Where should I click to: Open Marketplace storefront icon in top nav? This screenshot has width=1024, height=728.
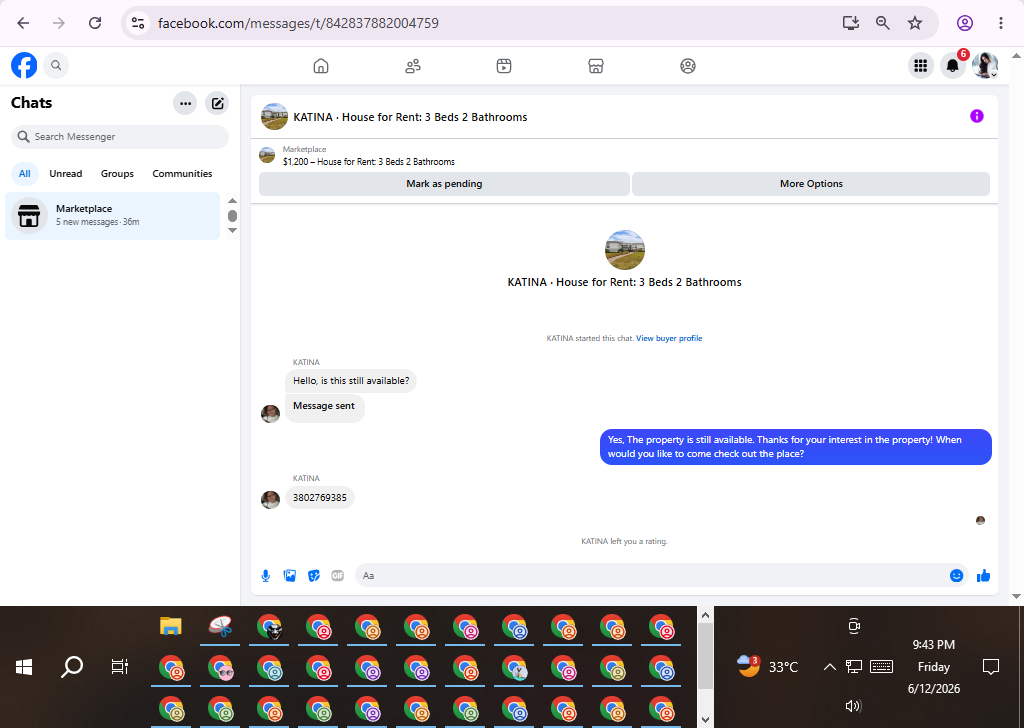(x=596, y=66)
